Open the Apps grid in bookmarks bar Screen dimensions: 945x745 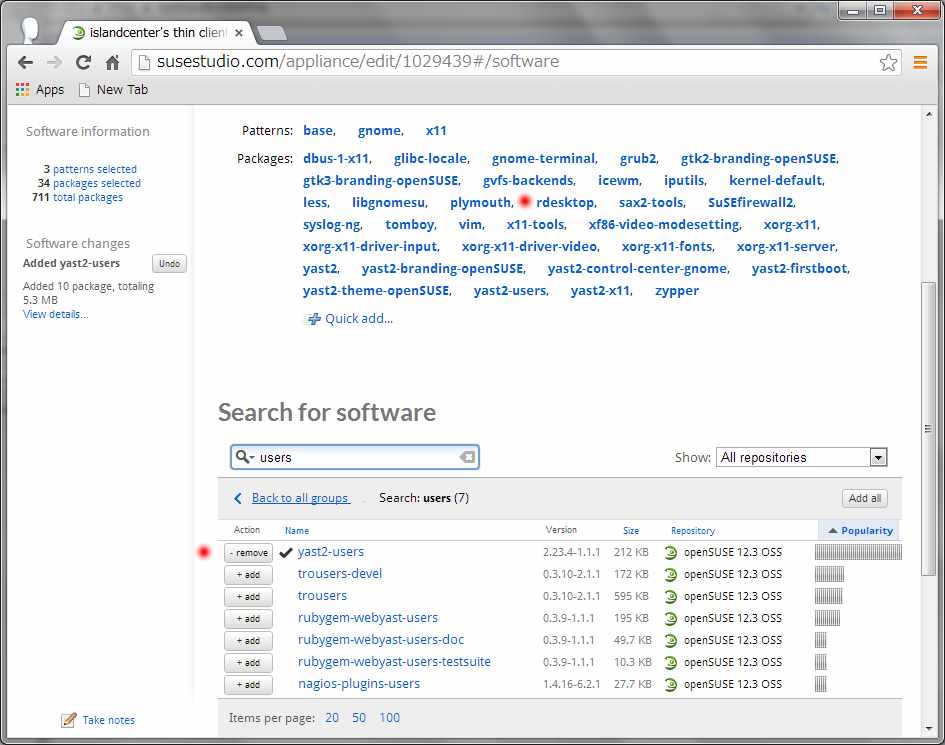point(40,90)
